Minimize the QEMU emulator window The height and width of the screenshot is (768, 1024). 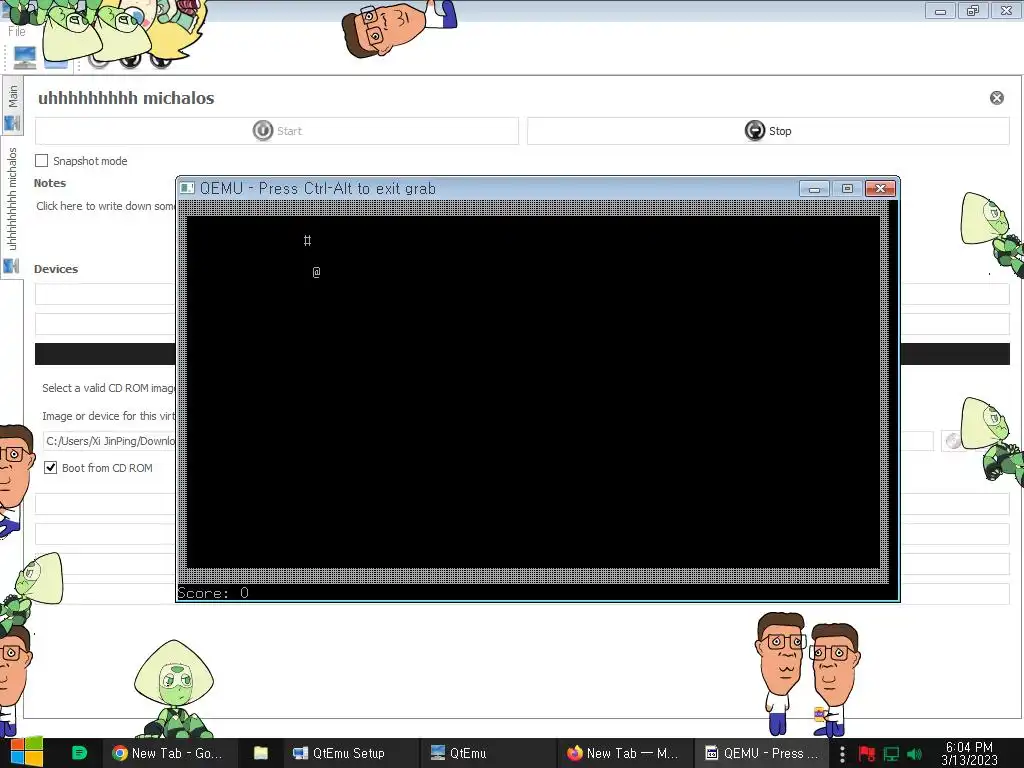point(814,189)
